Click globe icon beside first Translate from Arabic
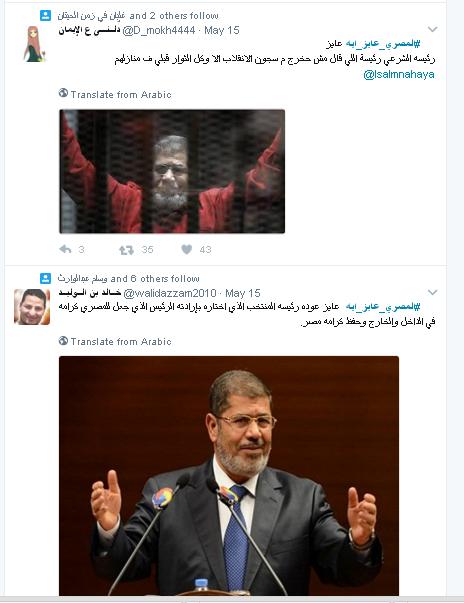The width and height of the screenshot is (464, 603). point(63,93)
